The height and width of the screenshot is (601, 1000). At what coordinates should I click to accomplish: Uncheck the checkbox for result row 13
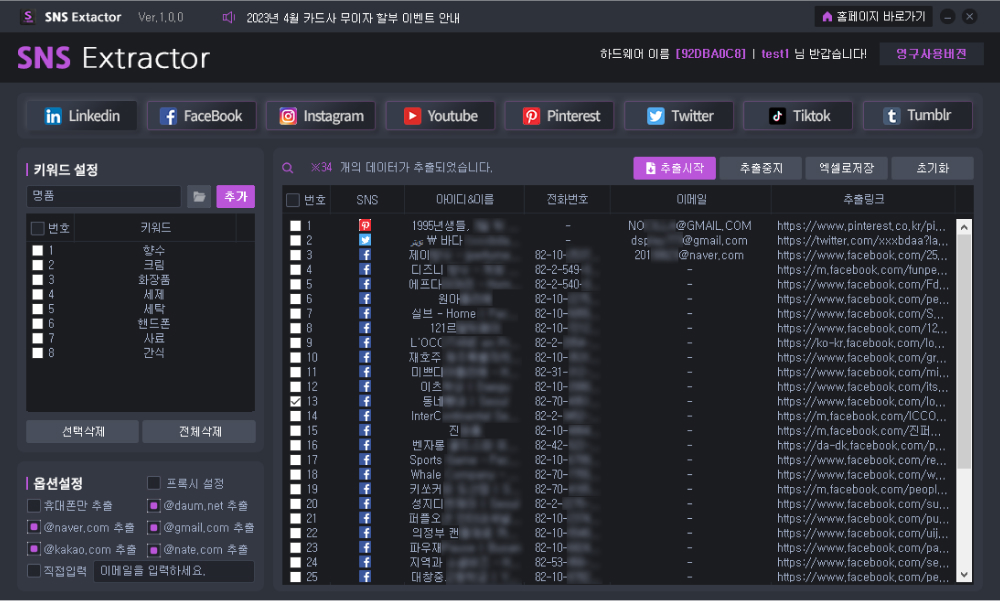pyautogui.click(x=295, y=401)
